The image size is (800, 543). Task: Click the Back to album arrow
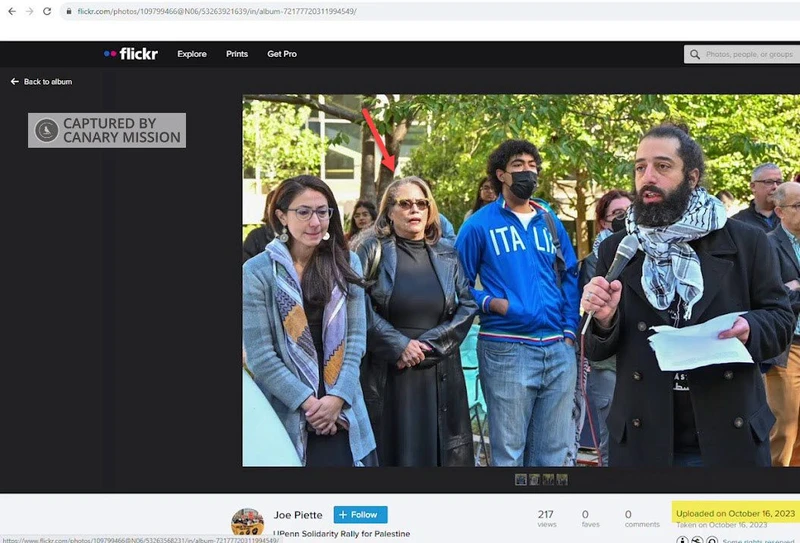(15, 81)
